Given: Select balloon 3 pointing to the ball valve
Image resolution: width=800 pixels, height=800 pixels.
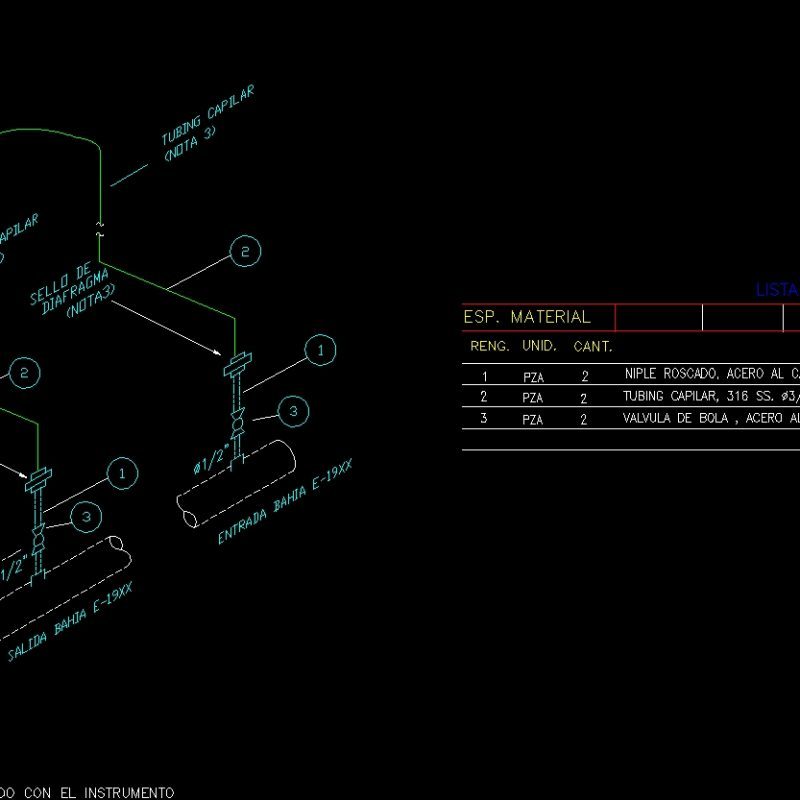Looking at the screenshot, I should 291,410.
